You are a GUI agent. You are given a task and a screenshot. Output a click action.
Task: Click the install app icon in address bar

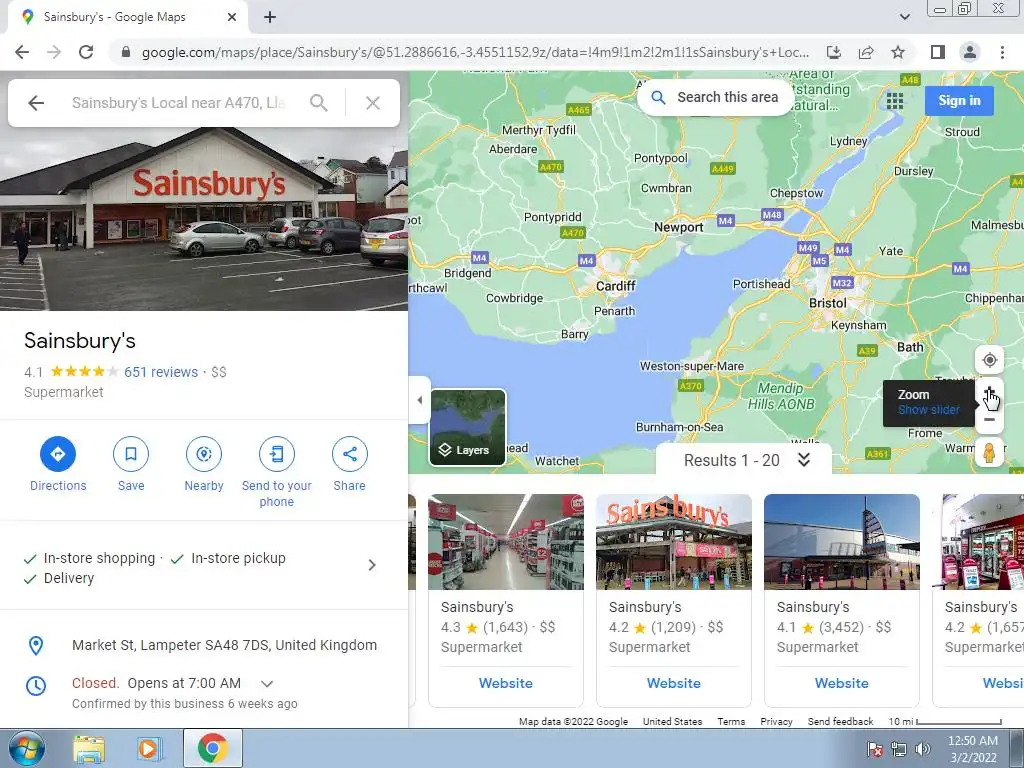(833, 52)
